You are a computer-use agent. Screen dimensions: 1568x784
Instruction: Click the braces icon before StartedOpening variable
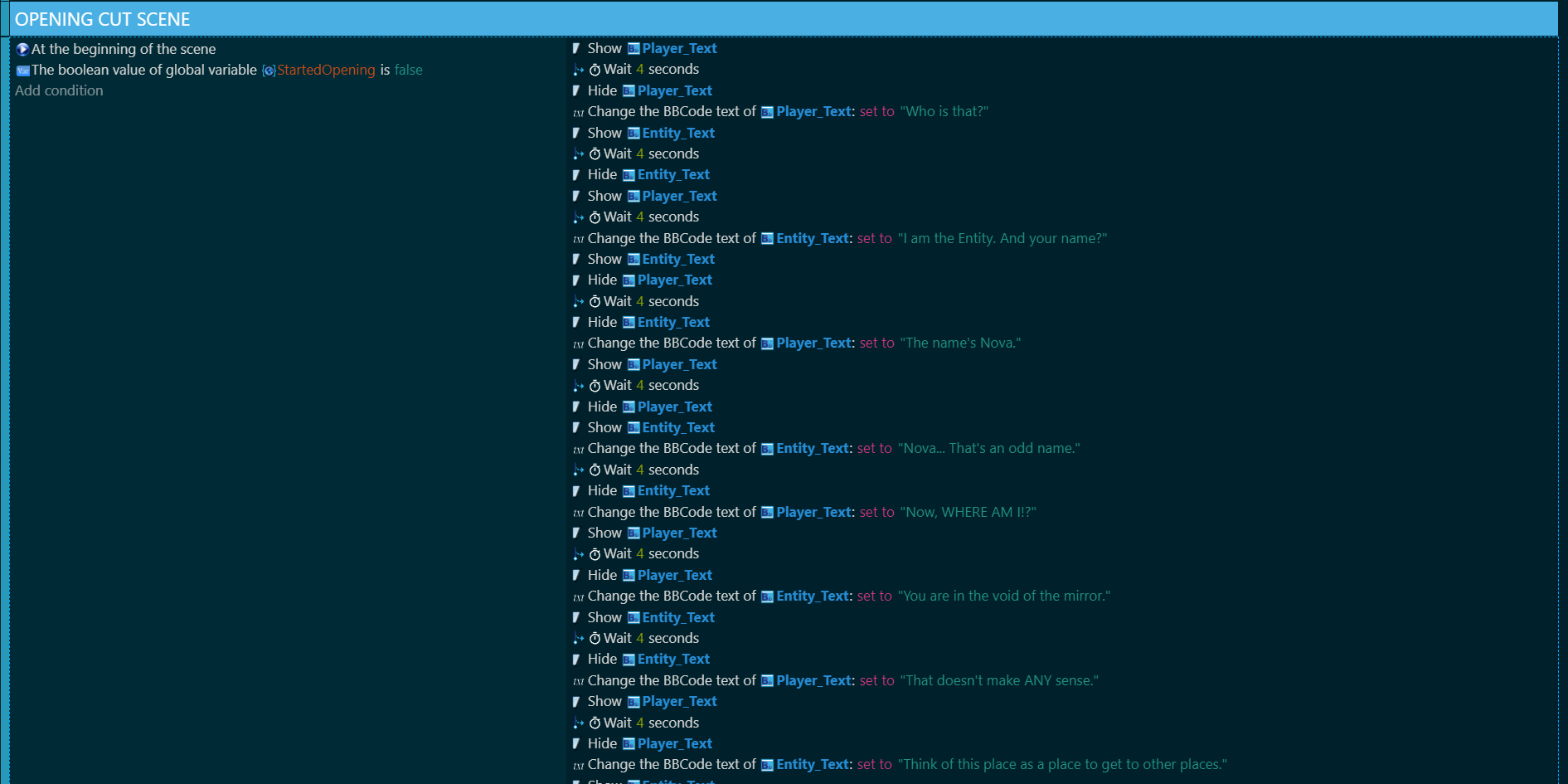[268, 71]
